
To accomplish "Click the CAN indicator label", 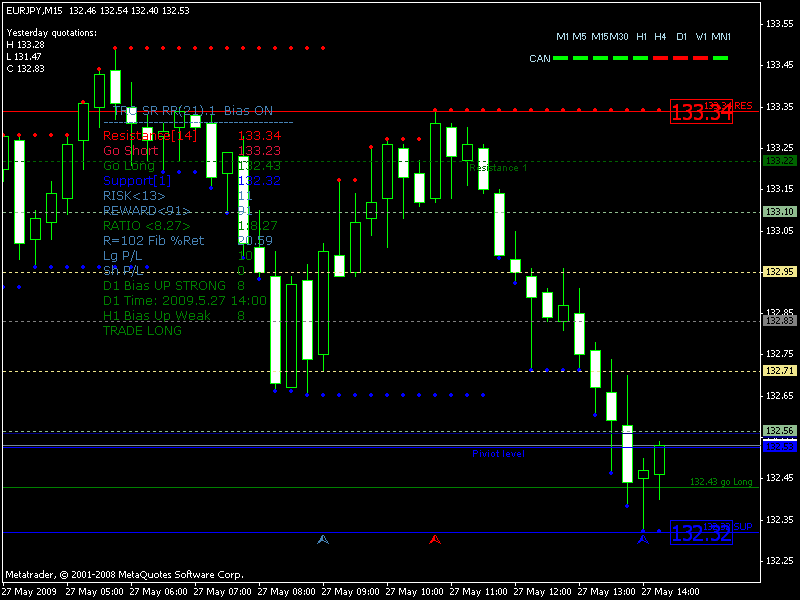I will pos(540,59).
